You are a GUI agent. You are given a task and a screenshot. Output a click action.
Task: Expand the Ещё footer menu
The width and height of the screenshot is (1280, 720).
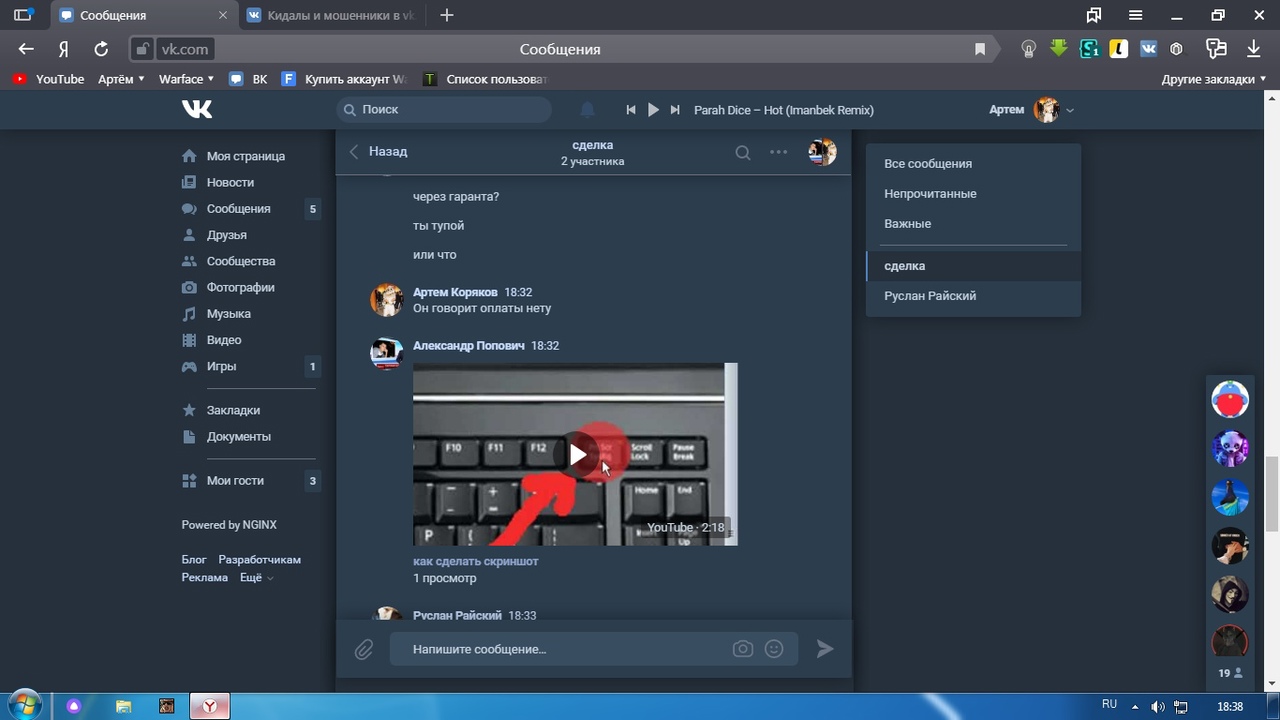click(x=256, y=578)
